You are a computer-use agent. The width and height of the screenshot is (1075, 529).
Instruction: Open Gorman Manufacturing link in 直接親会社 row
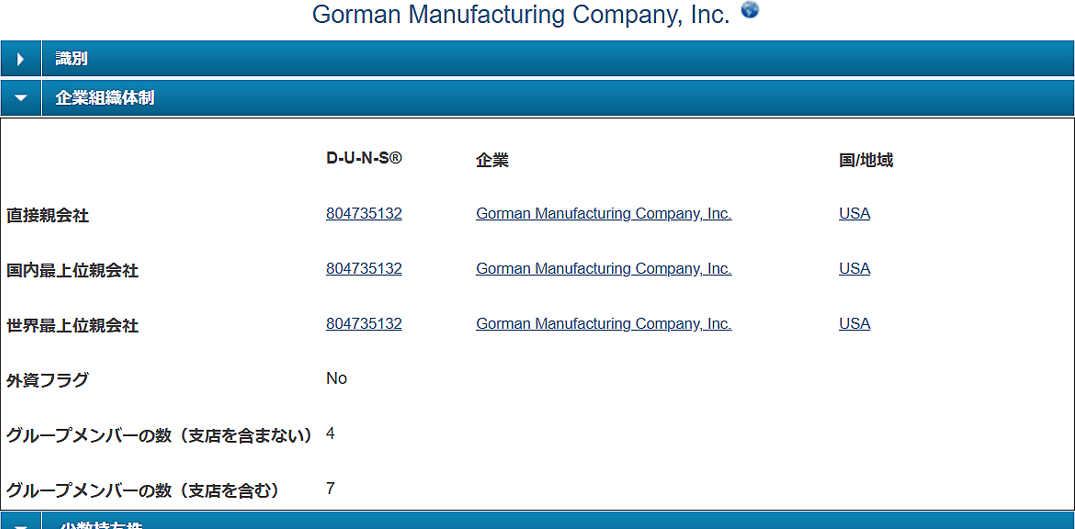tap(603, 214)
